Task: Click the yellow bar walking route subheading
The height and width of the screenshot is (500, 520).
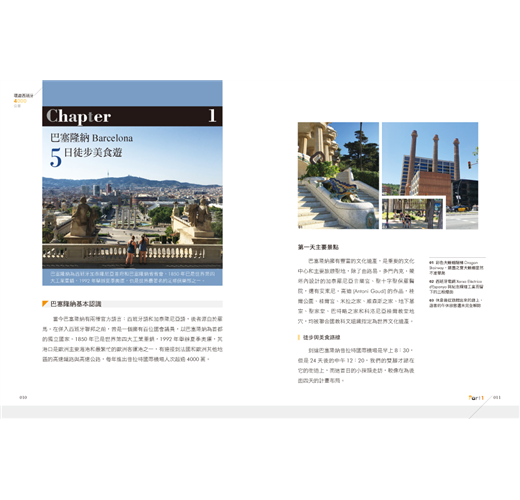Action: (x=319, y=337)
